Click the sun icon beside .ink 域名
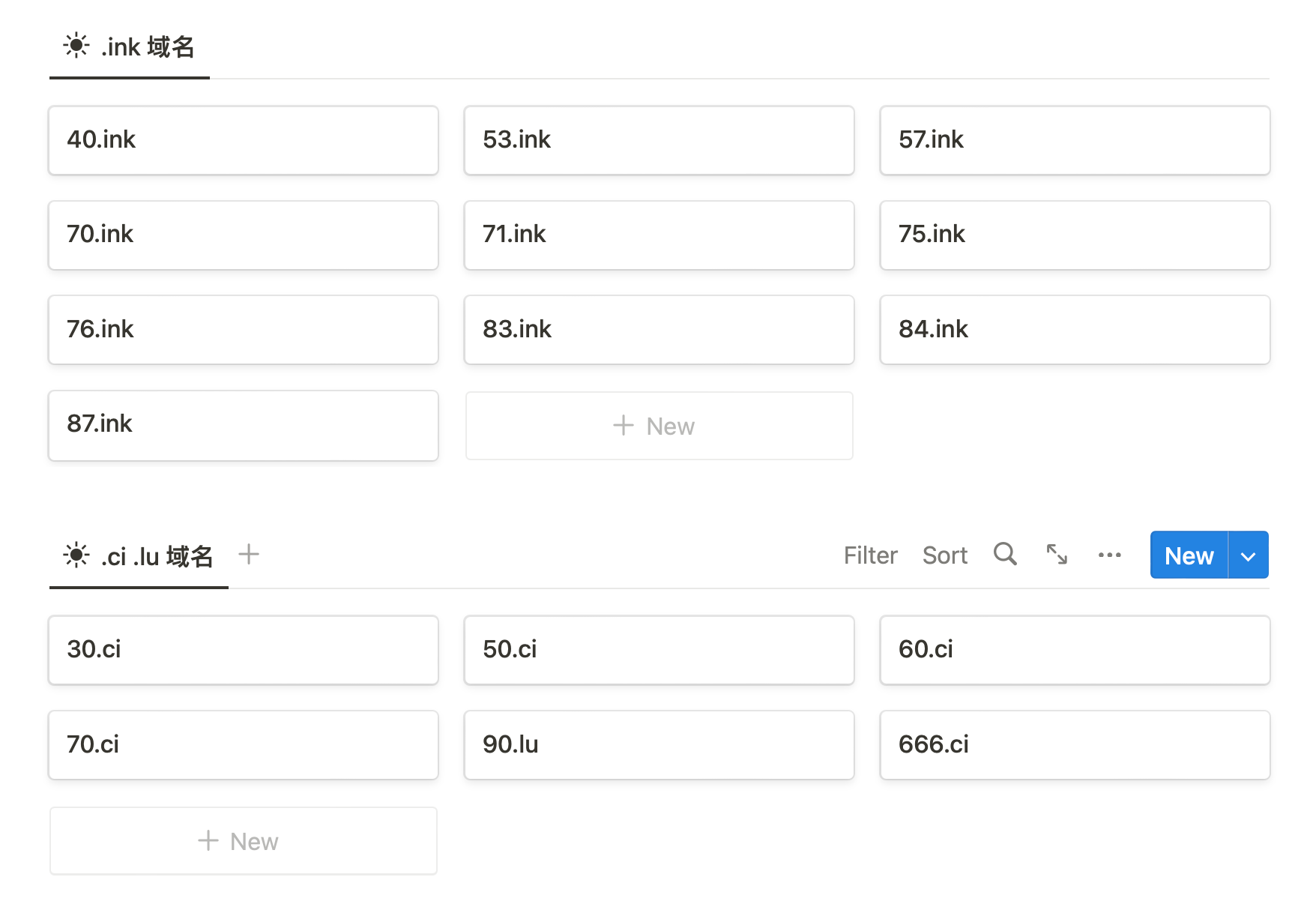Screen dimensions: 1316x913 (76, 46)
